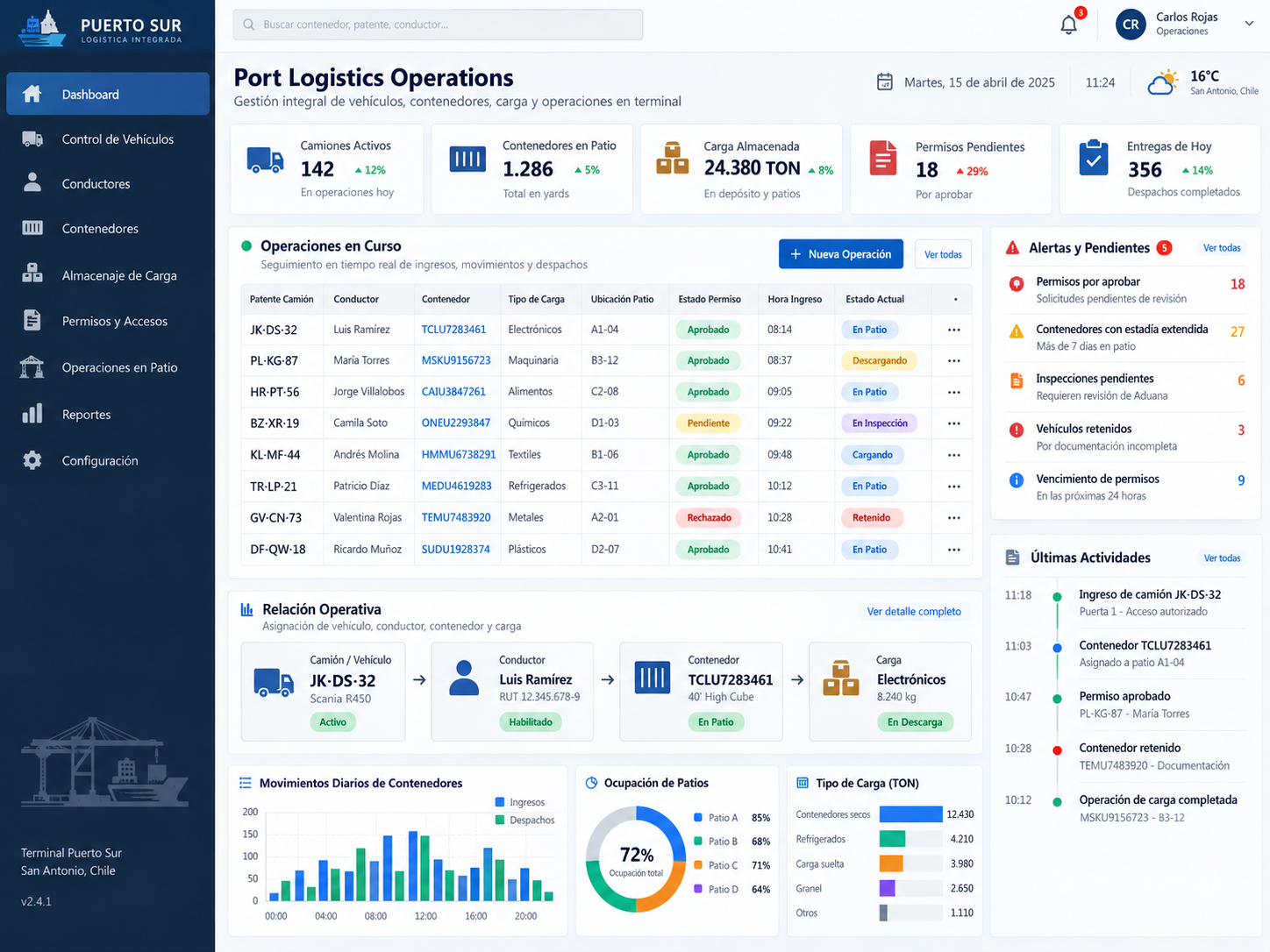Click the boxes icon in Carga Almacenada card
This screenshot has width=1270, height=952.
coord(673,158)
